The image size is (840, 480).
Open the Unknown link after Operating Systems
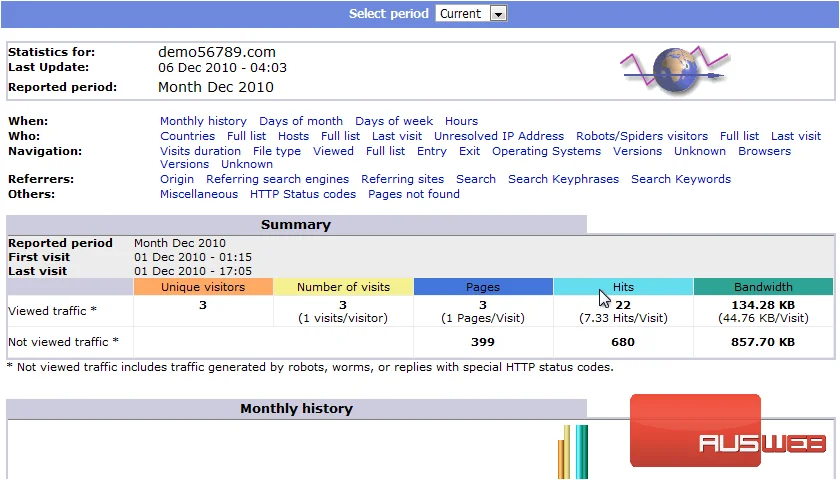click(x=700, y=151)
